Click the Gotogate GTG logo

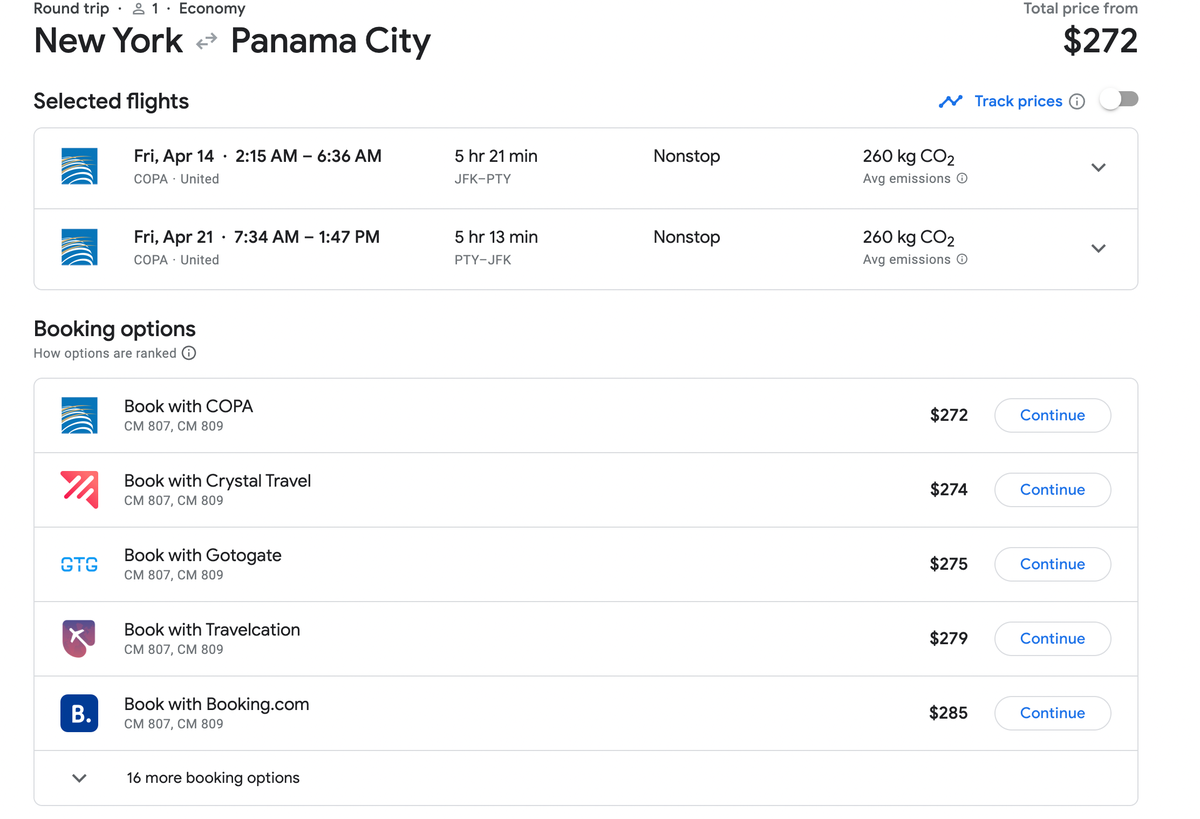(79, 563)
